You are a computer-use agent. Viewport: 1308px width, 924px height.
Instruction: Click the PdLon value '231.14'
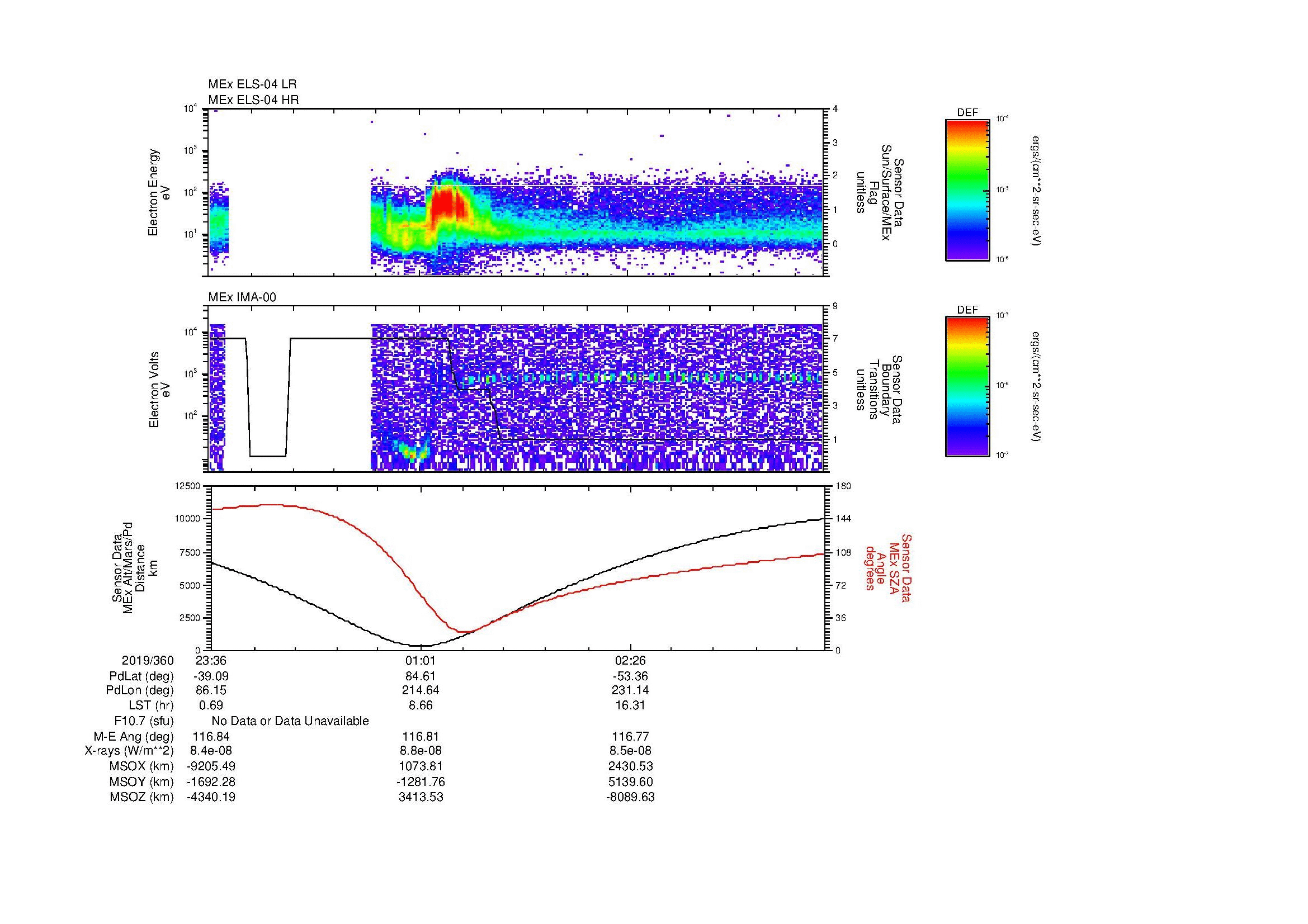click(630, 690)
